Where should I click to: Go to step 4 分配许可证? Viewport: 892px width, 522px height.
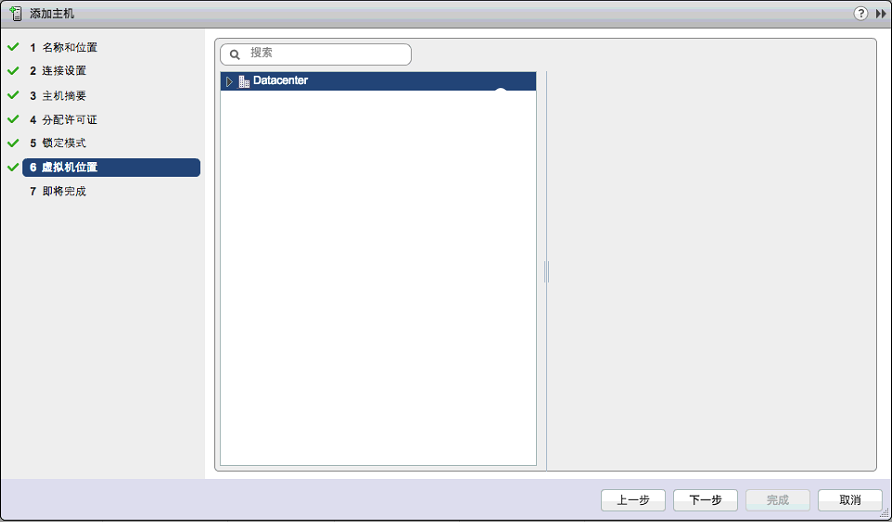64,119
